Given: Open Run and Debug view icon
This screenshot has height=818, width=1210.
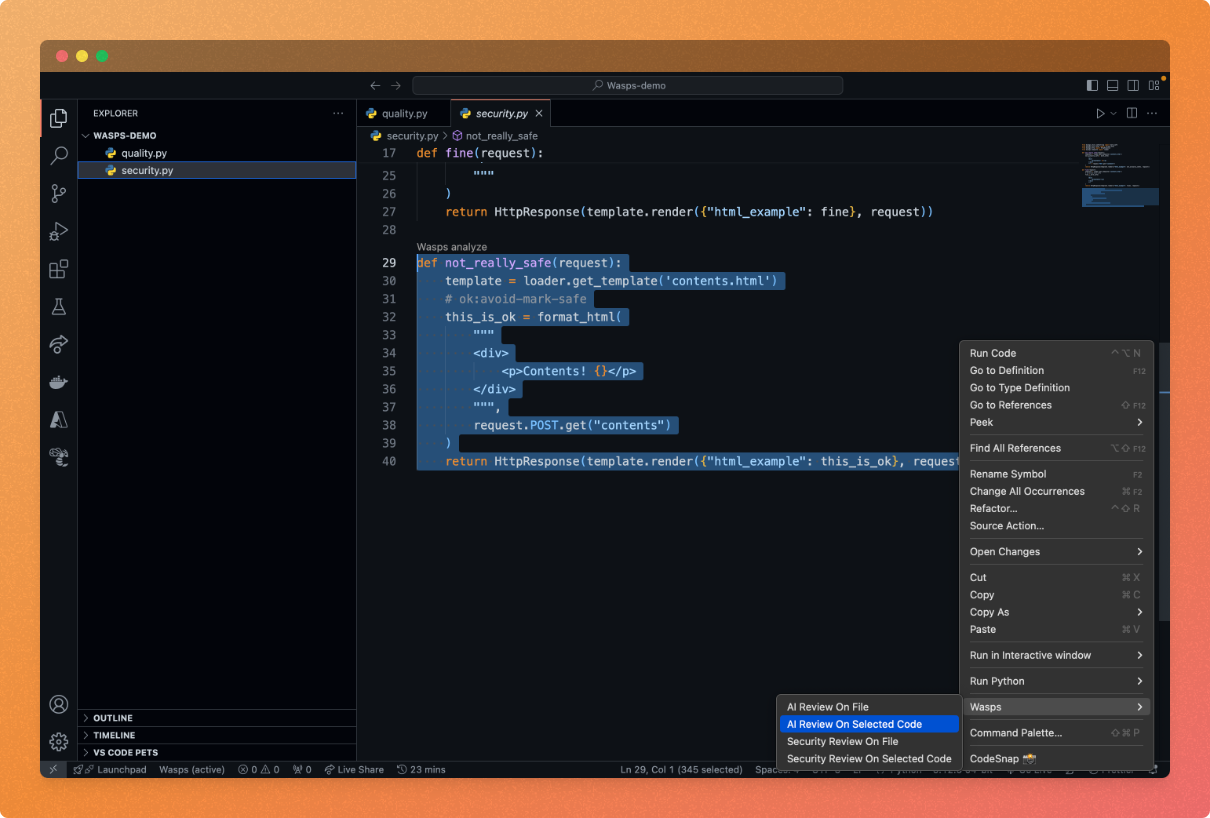Looking at the screenshot, I should (x=59, y=231).
